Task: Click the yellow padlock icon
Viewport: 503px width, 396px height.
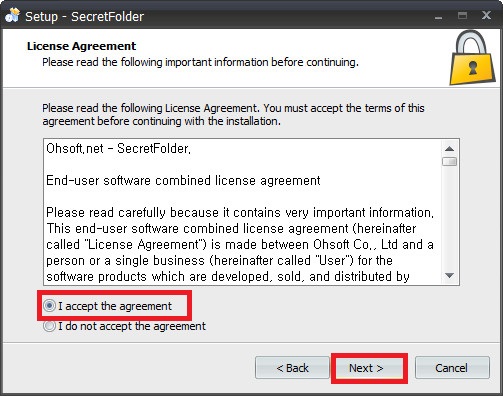Action: pyautogui.click(x=472, y=58)
